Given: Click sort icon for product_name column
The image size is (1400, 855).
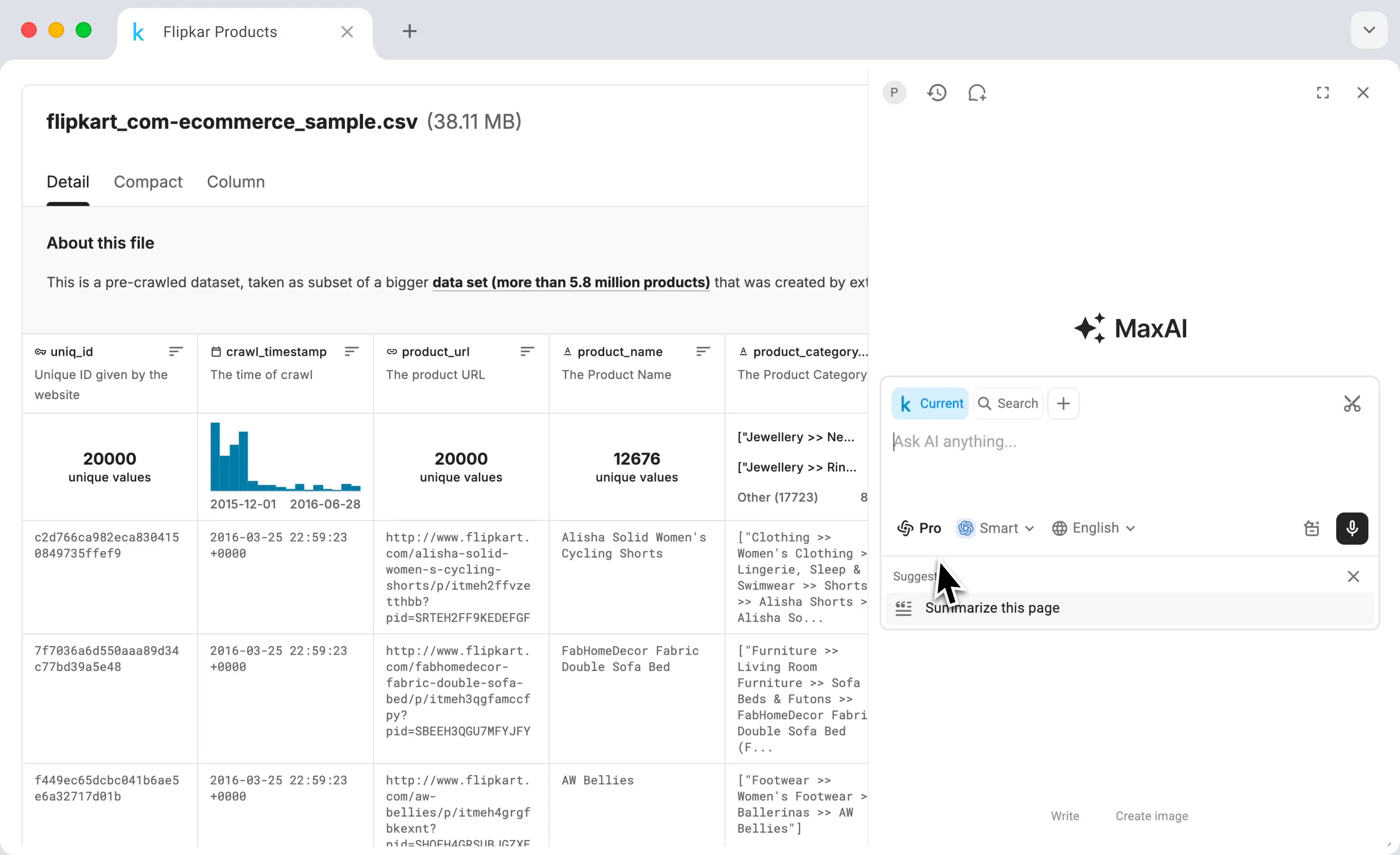Looking at the screenshot, I should pyautogui.click(x=703, y=352).
